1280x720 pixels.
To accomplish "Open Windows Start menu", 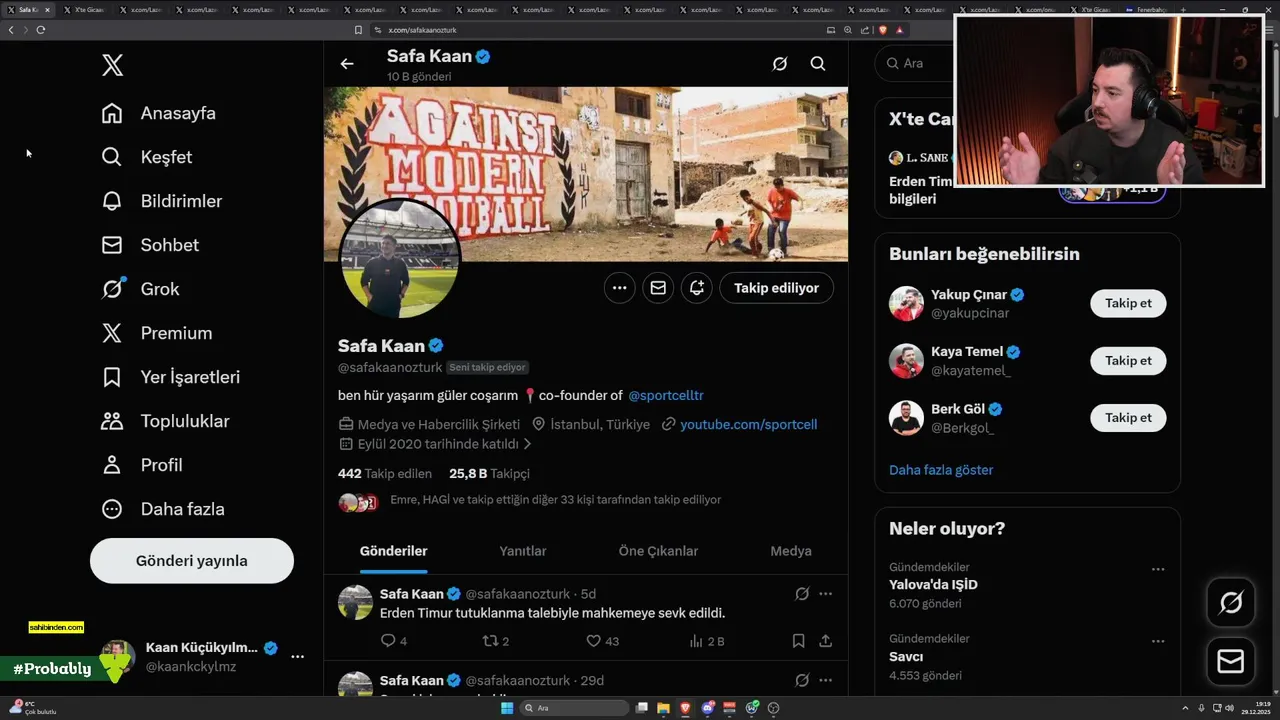I will [x=507, y=708].
